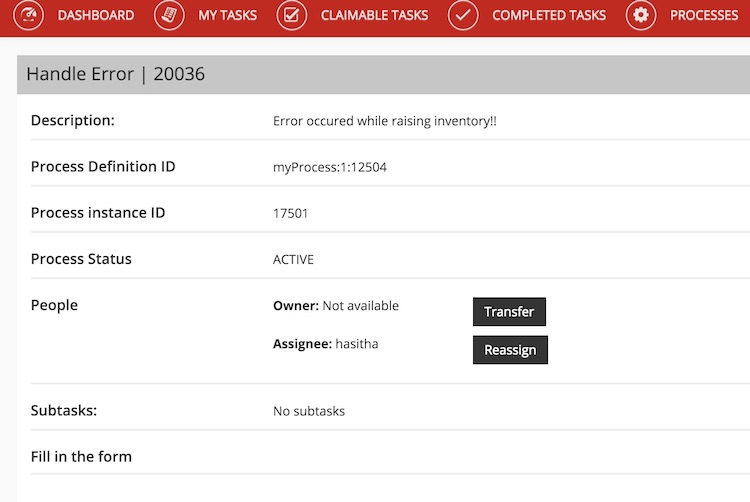This screenshot has width=750, height=502.
Task: Click the Processes gear icon
Action: [x=641, y=15]
